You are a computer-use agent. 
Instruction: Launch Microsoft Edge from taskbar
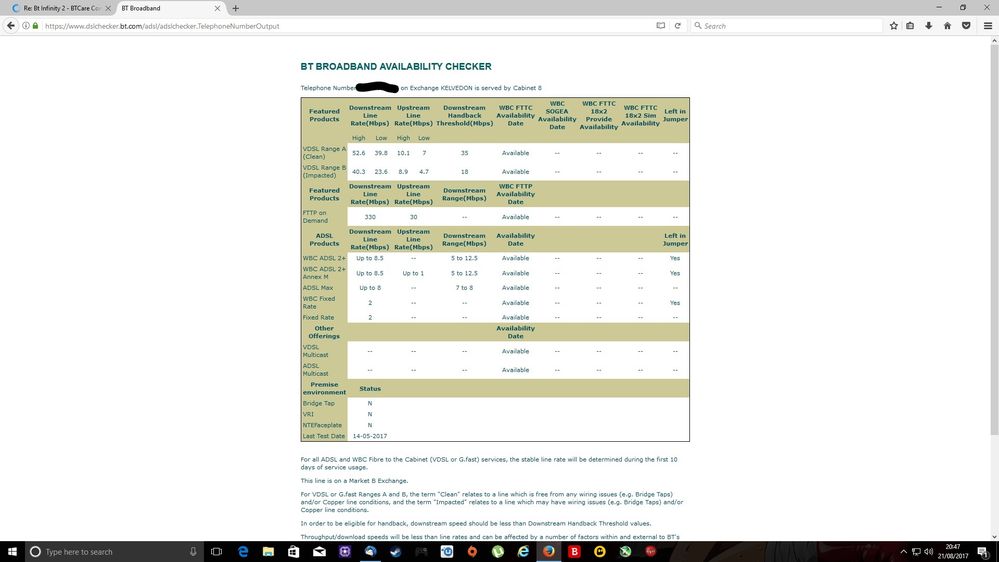coord(243,552)
